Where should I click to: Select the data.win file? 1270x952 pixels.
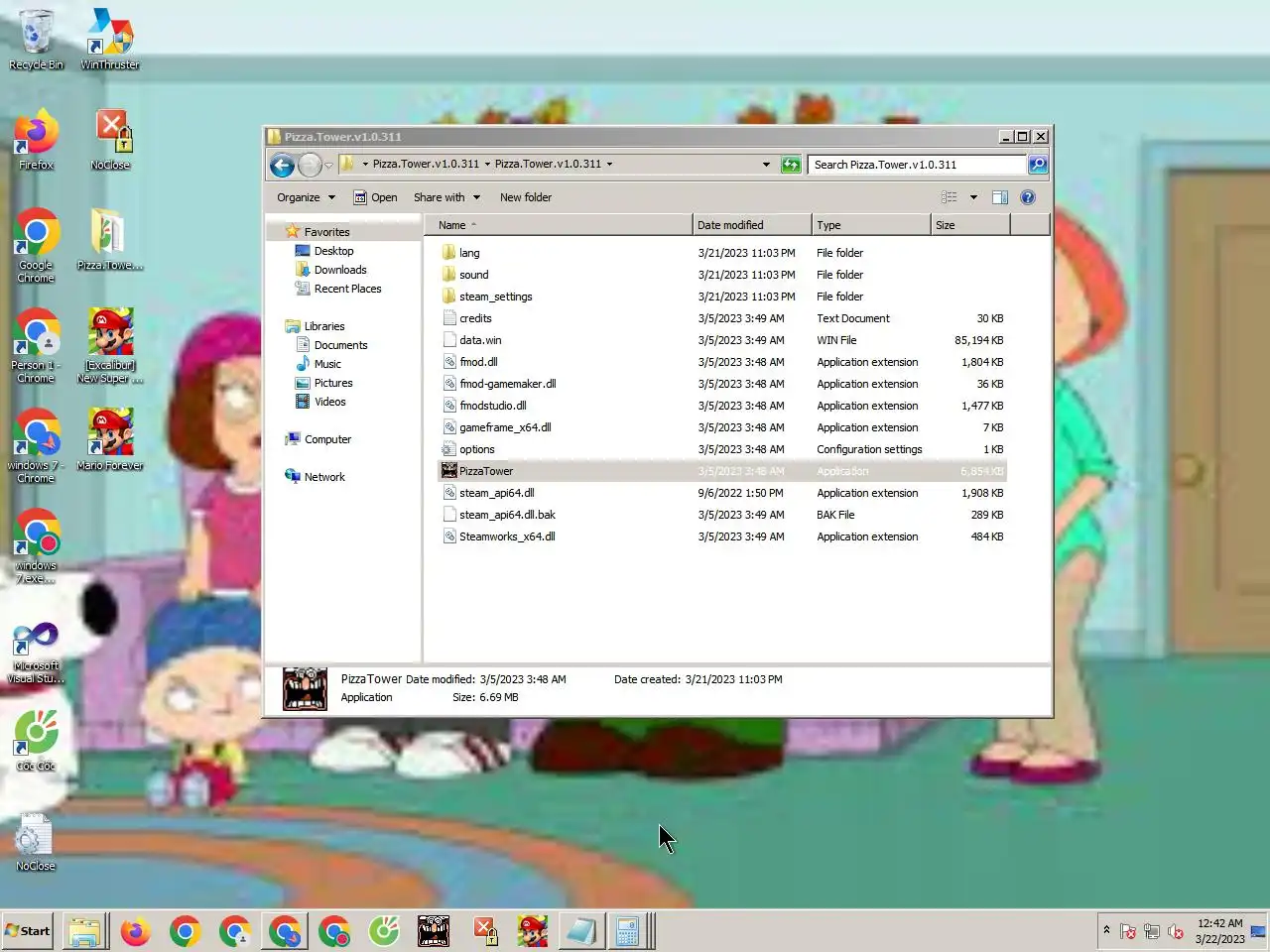pyautogui.click(x=480, y=340)
